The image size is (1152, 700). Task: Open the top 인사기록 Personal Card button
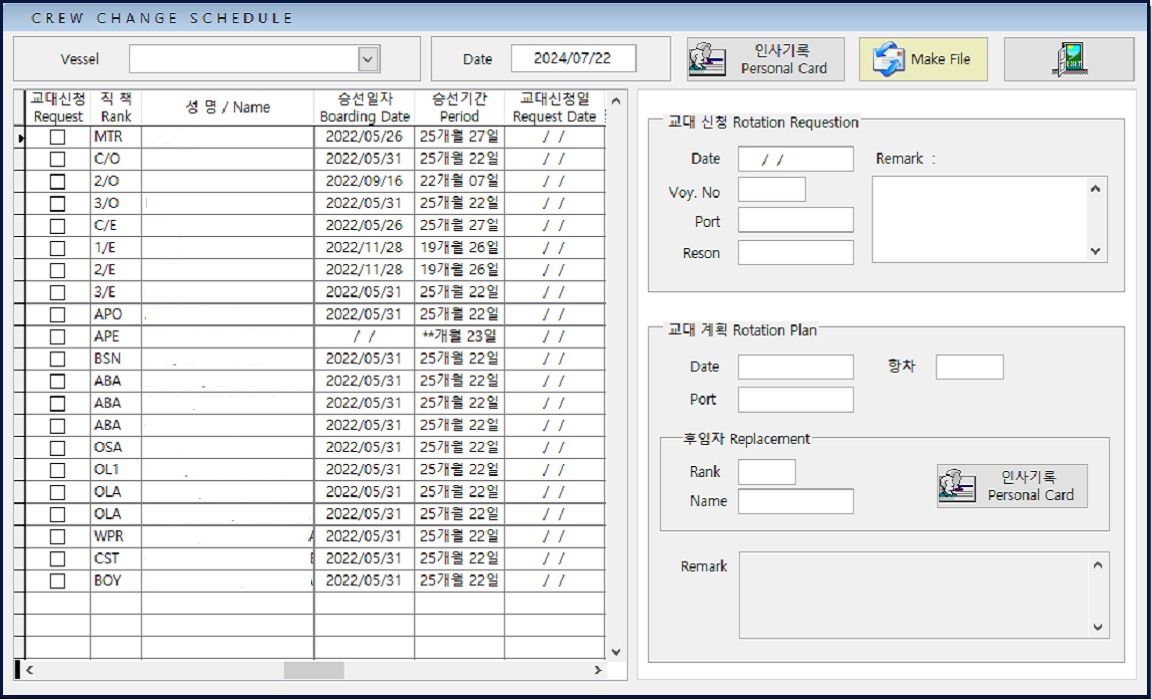[766, 59]
